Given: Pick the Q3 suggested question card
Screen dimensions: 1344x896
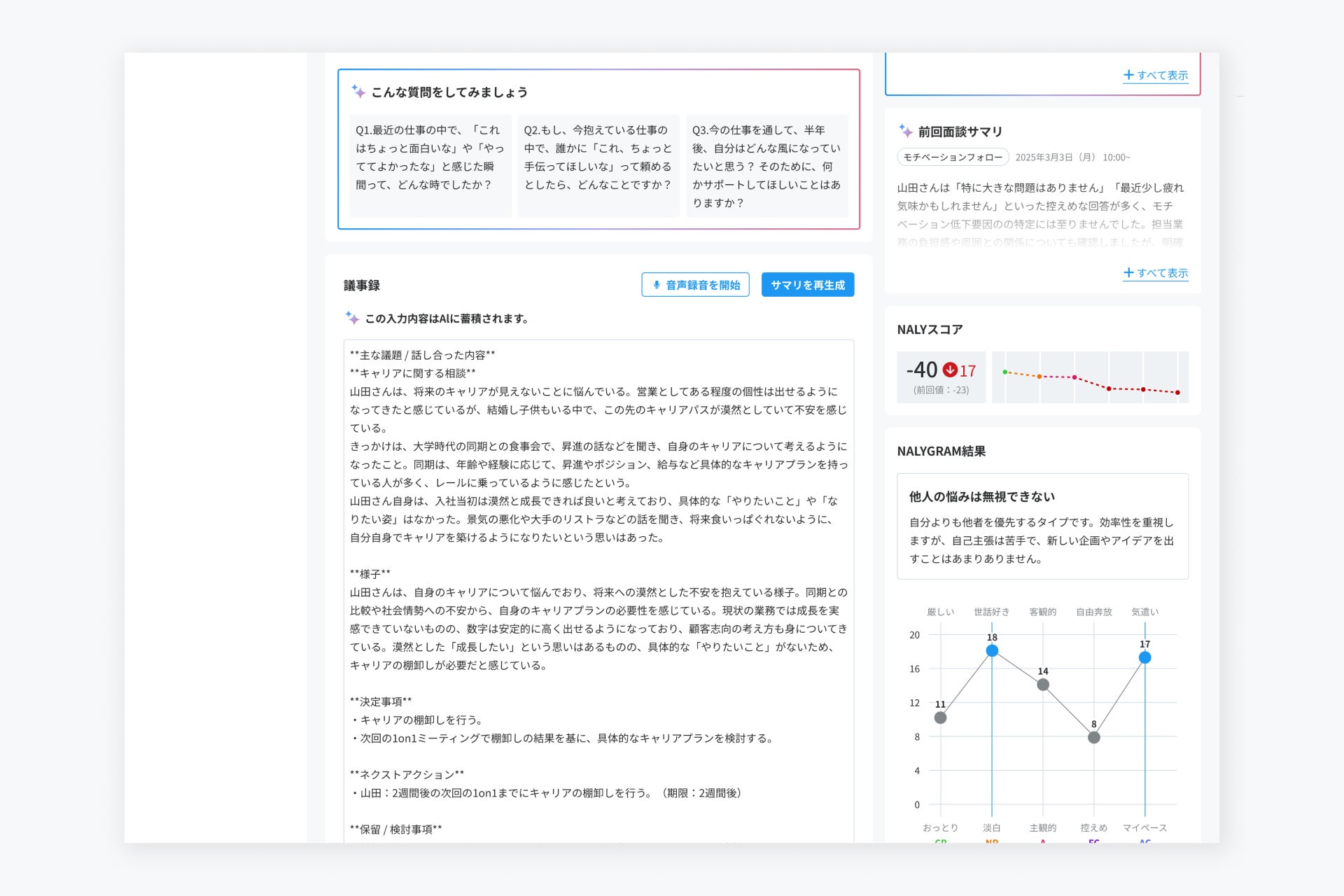Looking at the screenshot, I should [766, 165].
